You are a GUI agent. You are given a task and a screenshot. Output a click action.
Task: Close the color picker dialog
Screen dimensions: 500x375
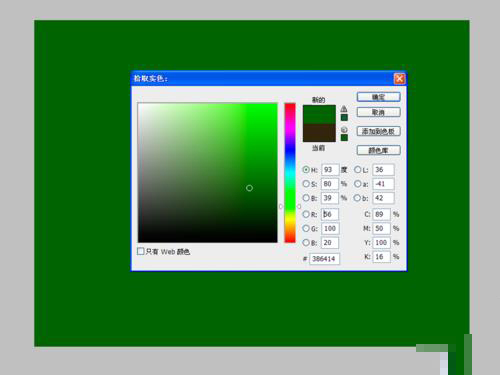(x=399, y=79)
